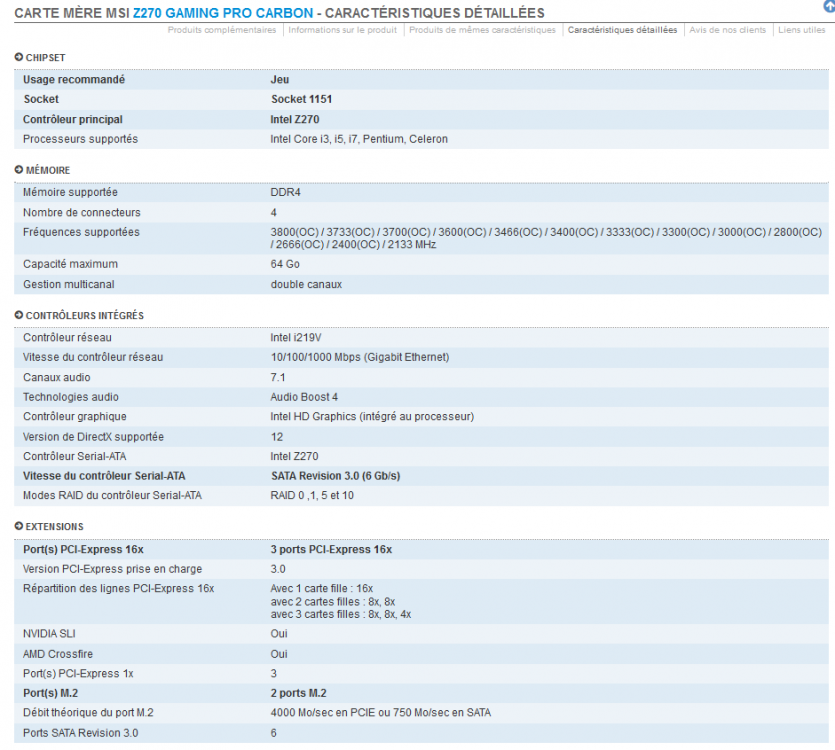
Task: Select the Port(s) PCI-Express 16x label
Action: pos(83,550)
